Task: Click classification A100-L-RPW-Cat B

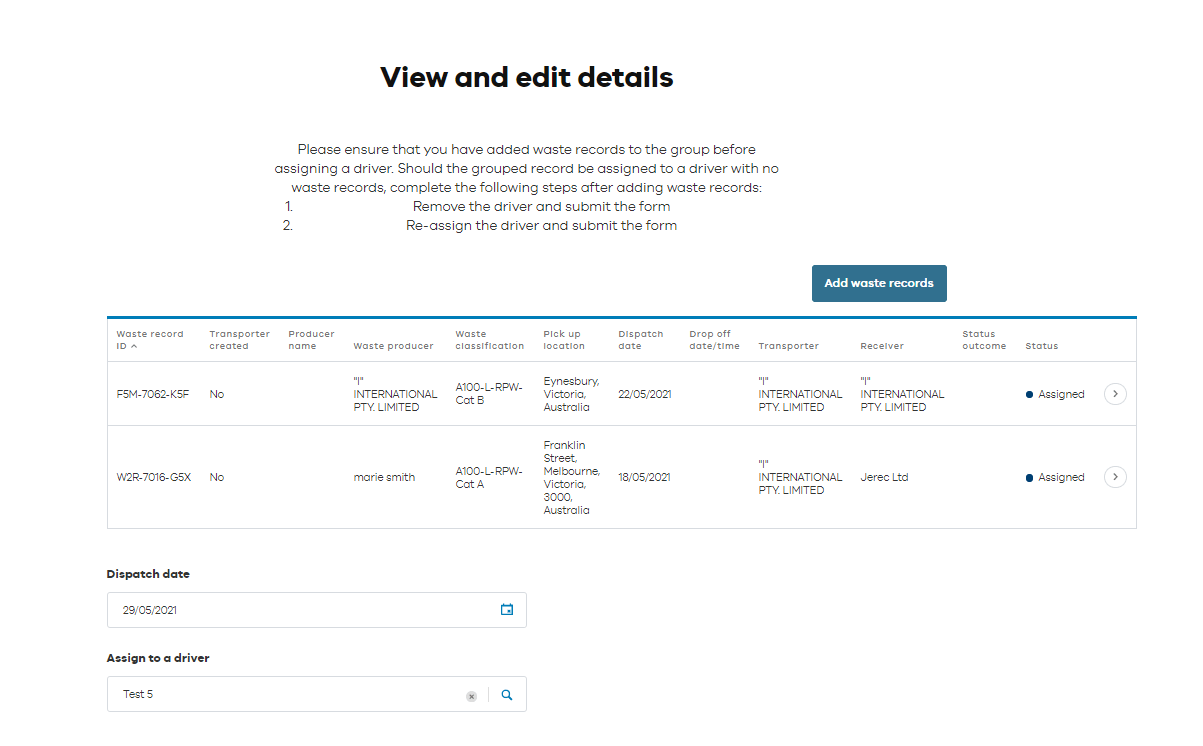Action: pyautogui.click(x=489, y=394)
